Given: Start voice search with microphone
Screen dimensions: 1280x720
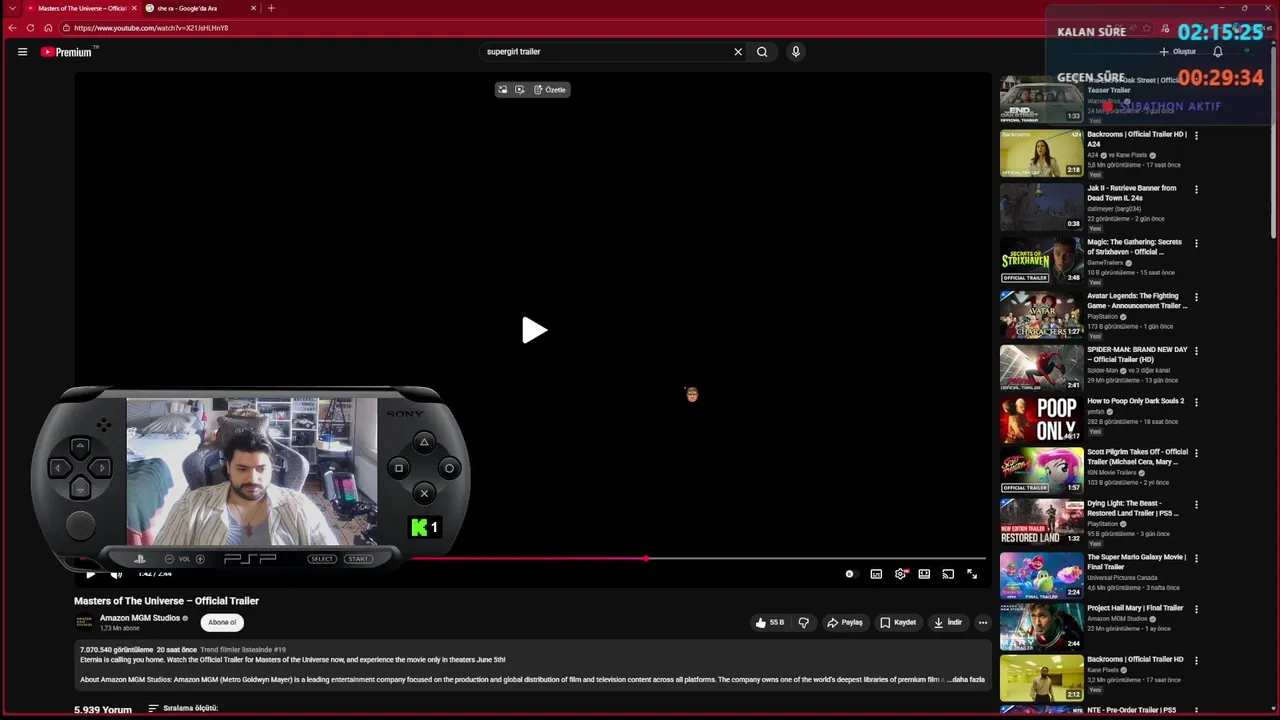Looking at the screenshot, I should click(796, 52).
